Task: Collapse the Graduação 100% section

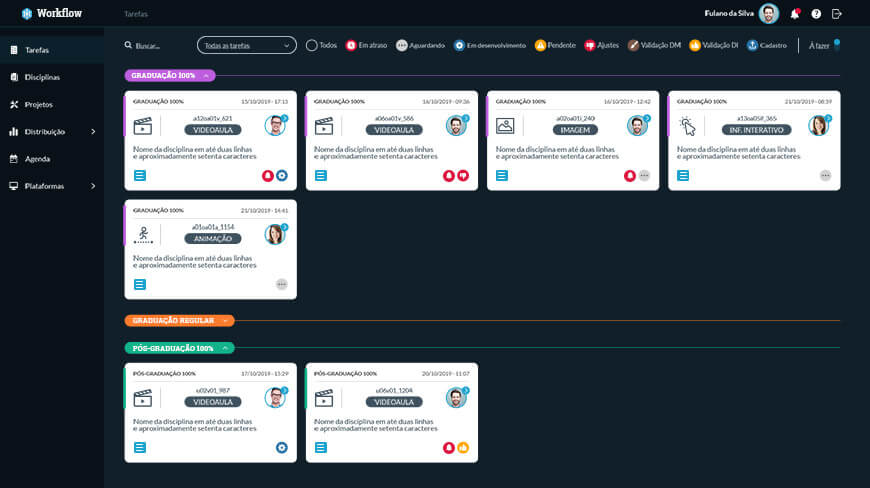Action: pos(206,75)
